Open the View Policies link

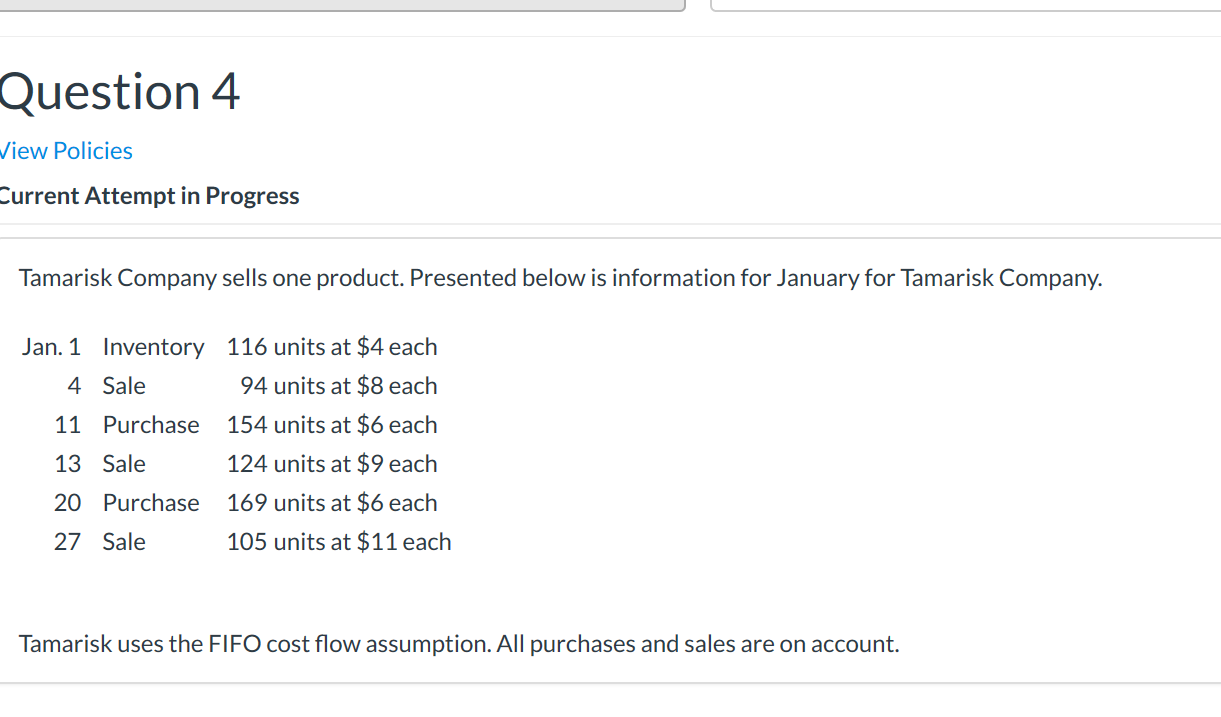[x=66, y=151]
